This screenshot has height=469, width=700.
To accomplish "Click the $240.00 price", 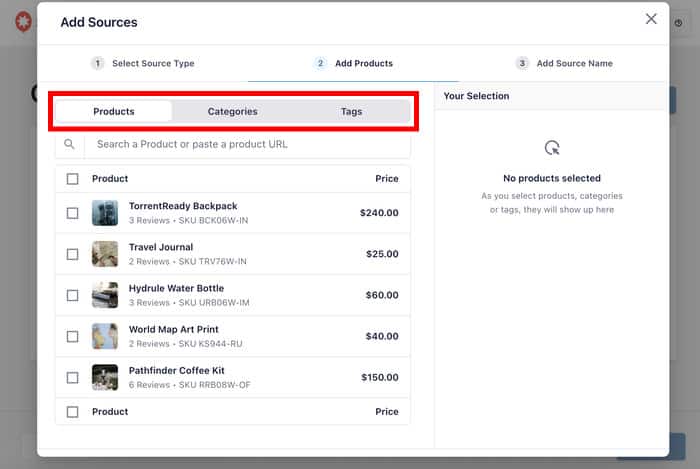I will 379,213.
